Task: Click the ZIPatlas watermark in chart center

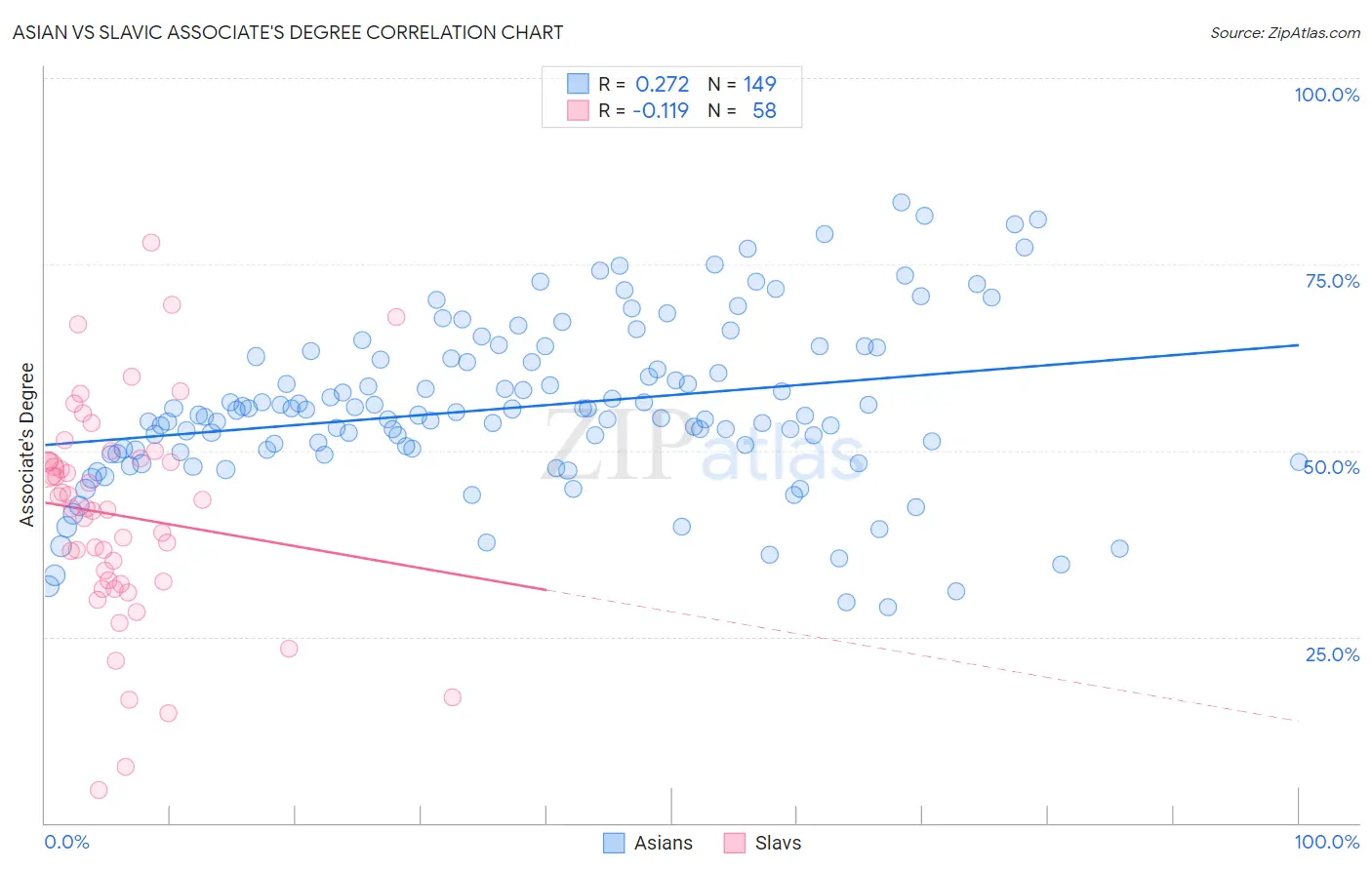Action: 703,447
